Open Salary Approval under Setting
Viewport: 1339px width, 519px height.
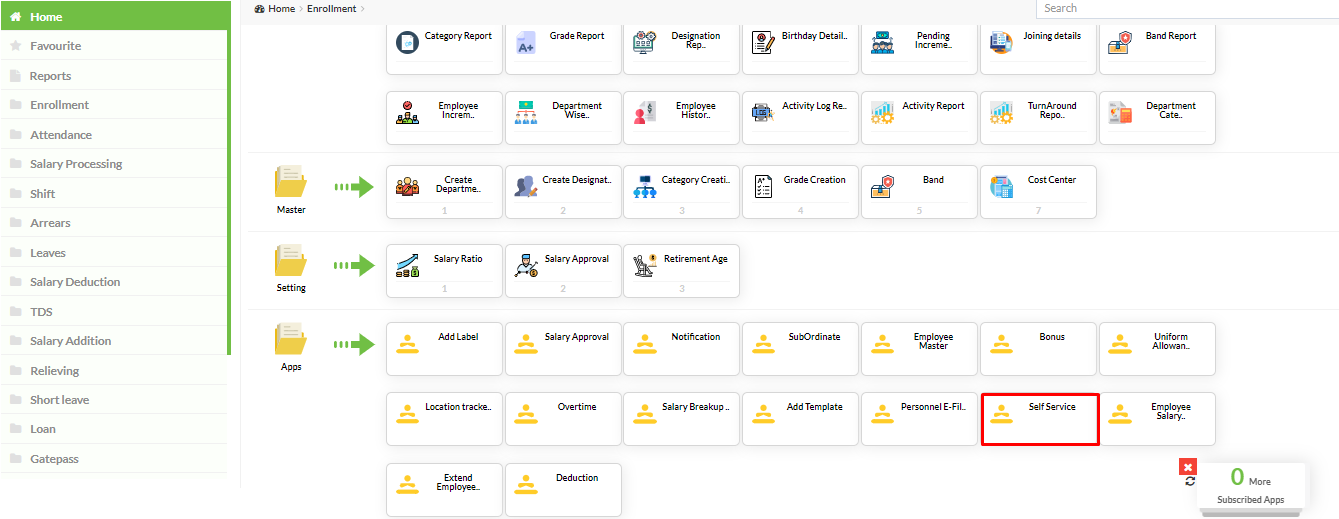tap(563, 271)
